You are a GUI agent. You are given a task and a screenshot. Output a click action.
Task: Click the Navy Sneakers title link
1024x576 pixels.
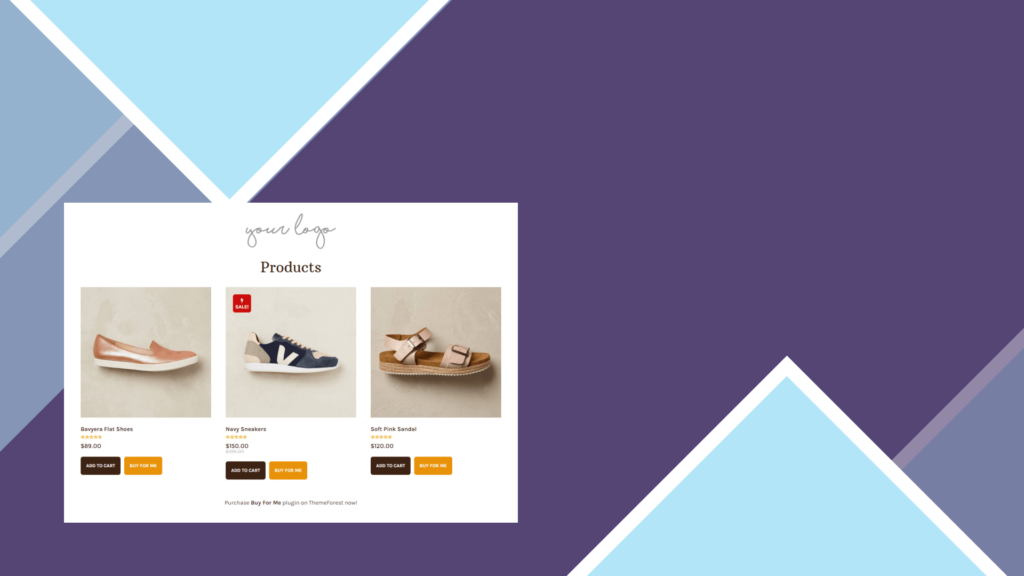tap(246, 429)
